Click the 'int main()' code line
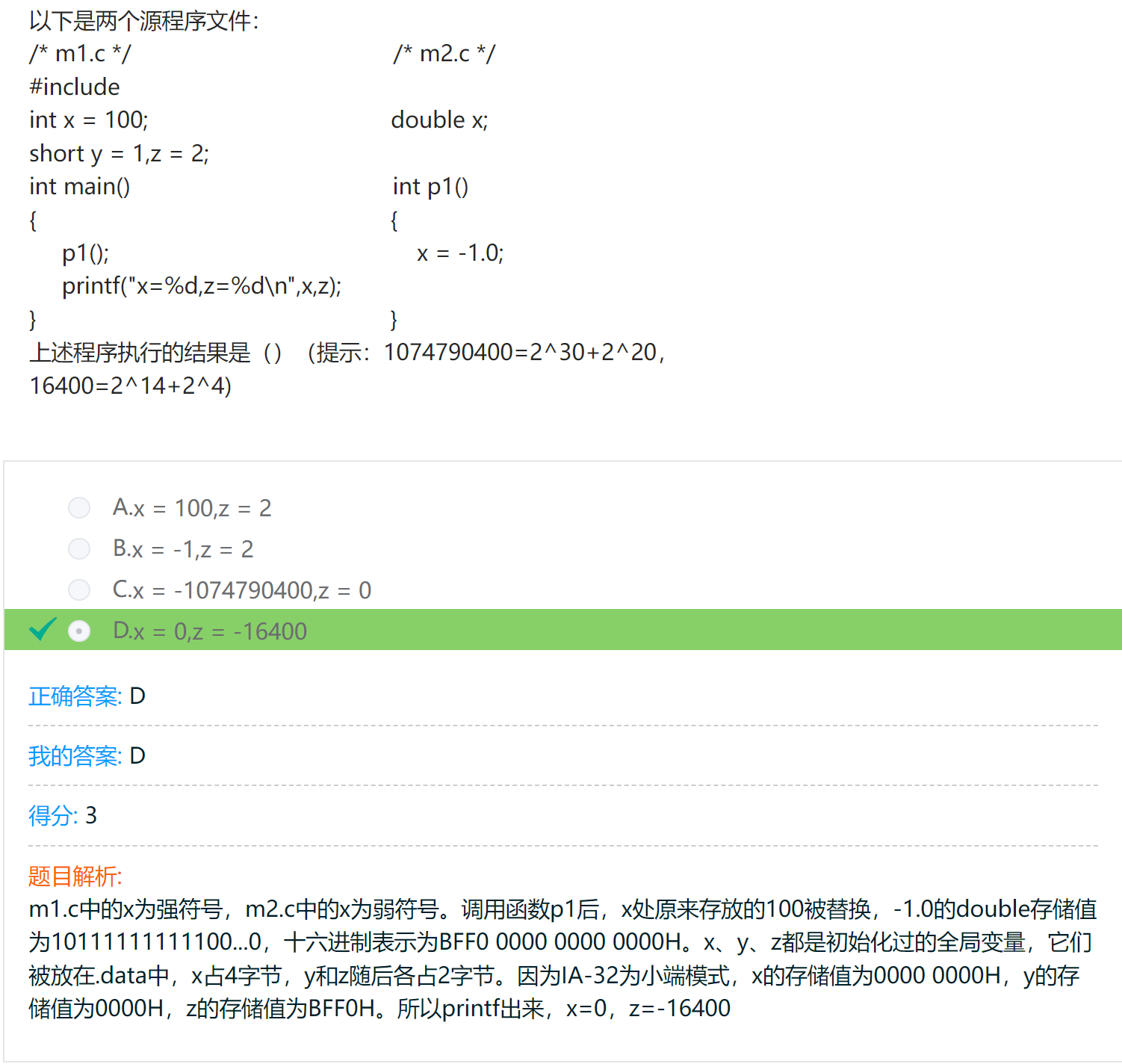Viewport: 1122px width, 1064px height. point(80,186)
